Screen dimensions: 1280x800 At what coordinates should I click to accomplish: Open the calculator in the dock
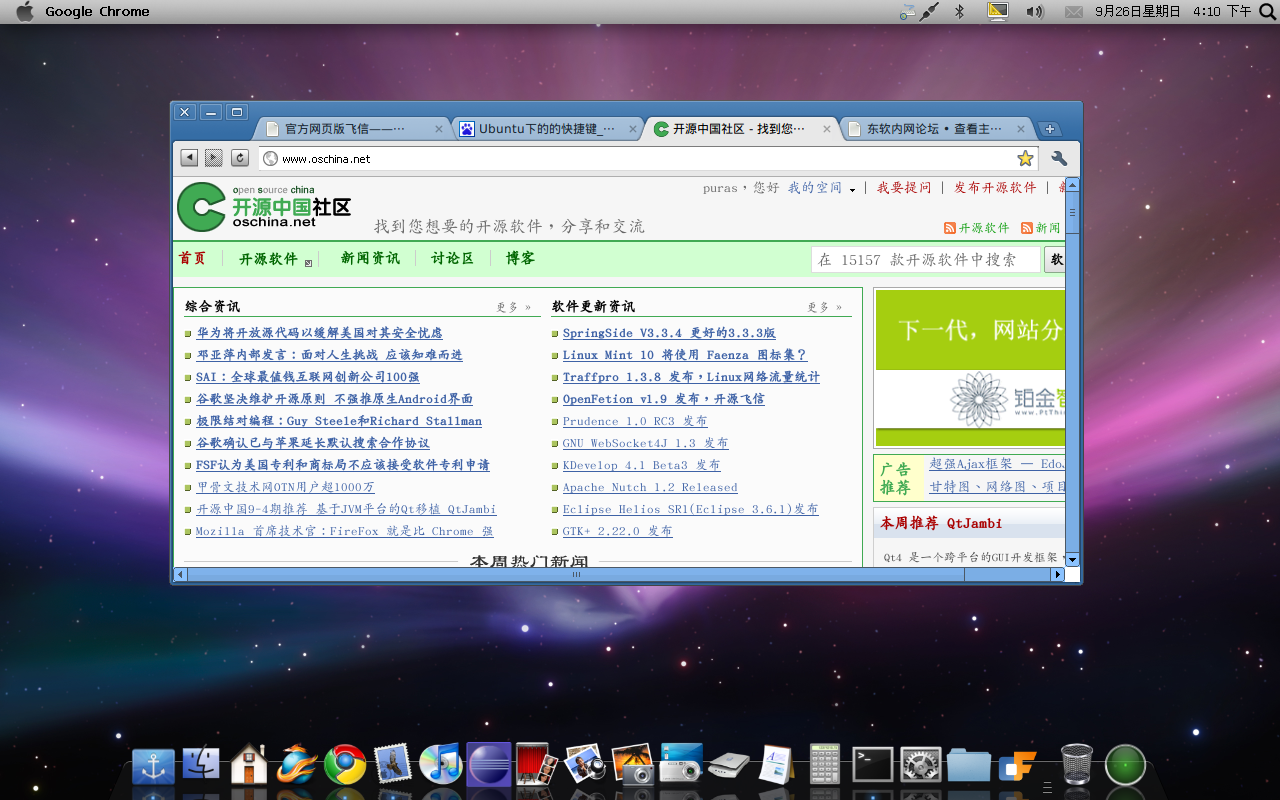(x=825, y=764)
